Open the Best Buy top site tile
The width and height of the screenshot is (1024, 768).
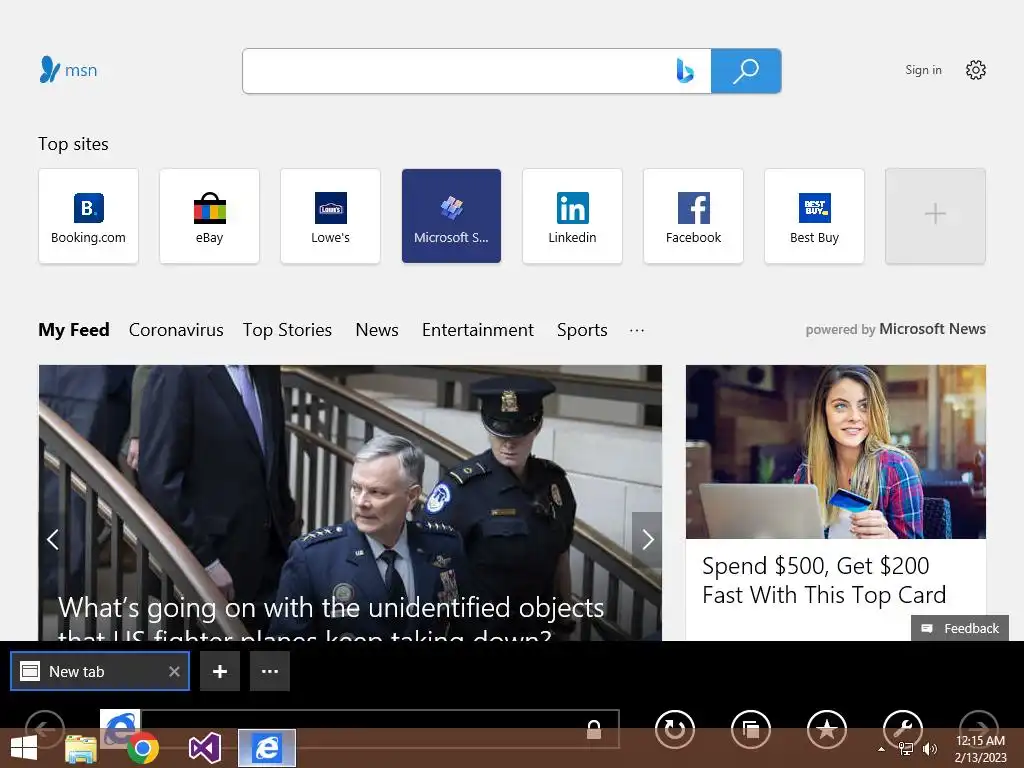pyautogui.click(x=814, y=216)
